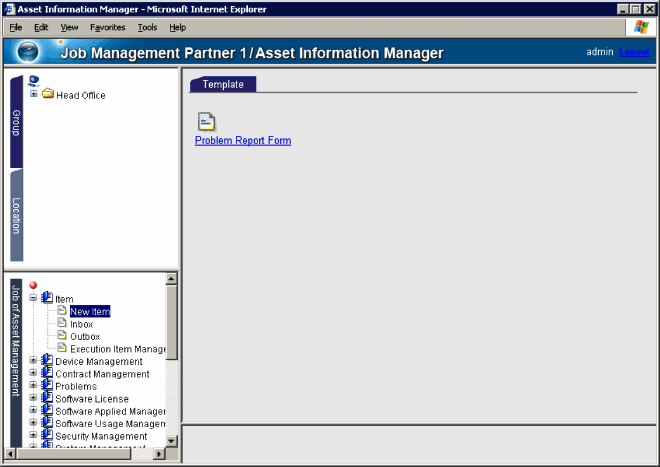This screenshot has height=467, width=660.
Task: Click the New Item page icon
Action: tap(62, 310)
